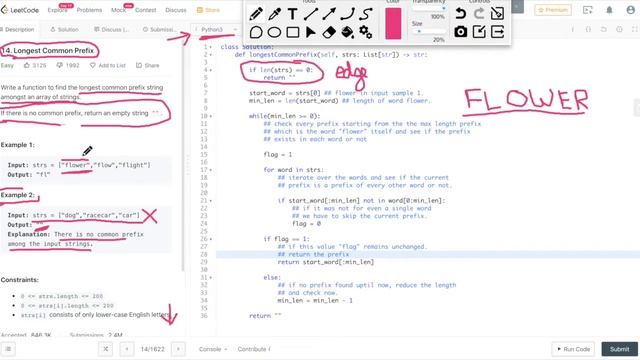The image size is (640, 360).
Task: Select the ellipse shape tool
Action: point(274,32)
